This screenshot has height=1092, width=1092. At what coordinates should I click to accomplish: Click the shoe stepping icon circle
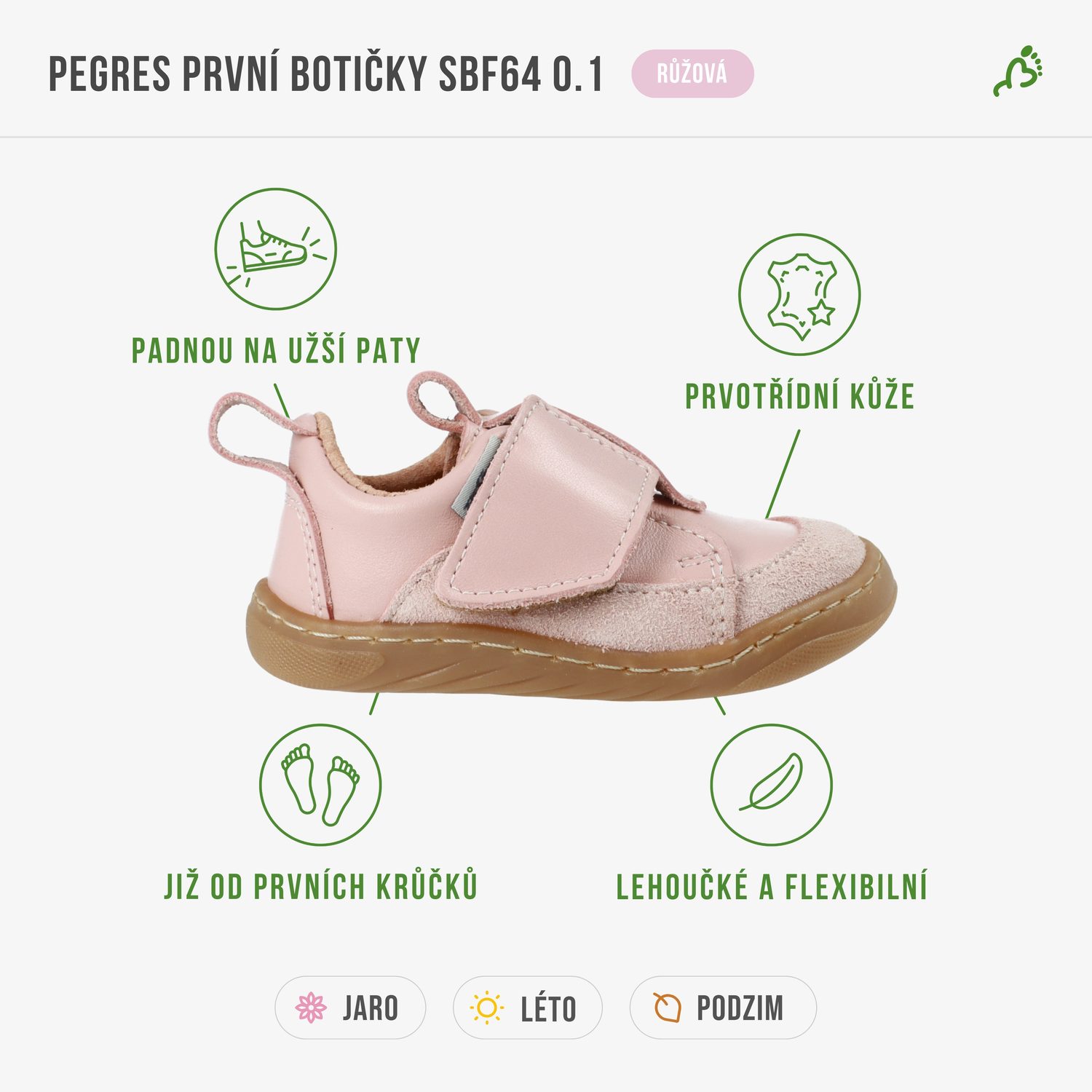tap(275, 249)
